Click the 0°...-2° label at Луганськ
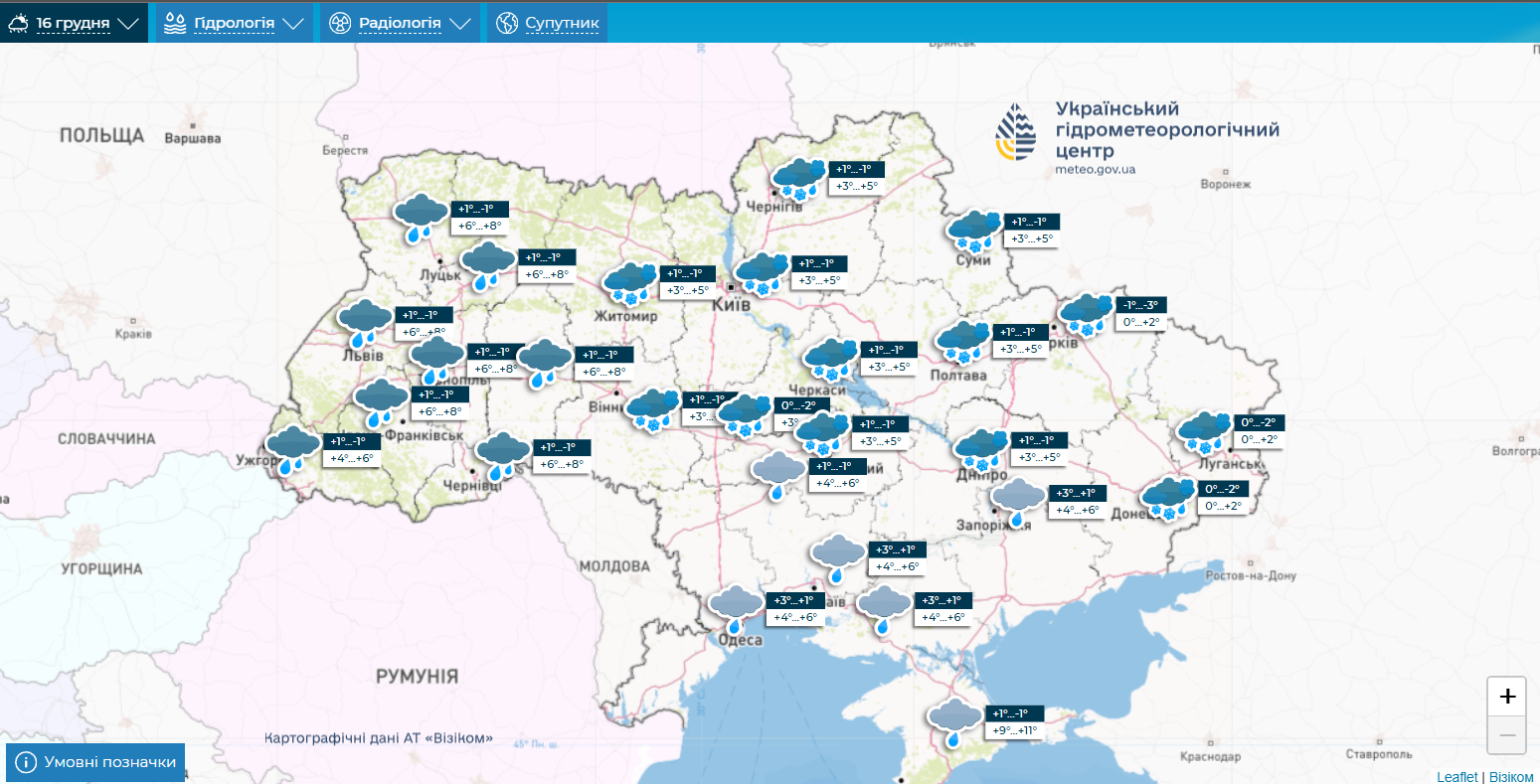 point(1260,422)
